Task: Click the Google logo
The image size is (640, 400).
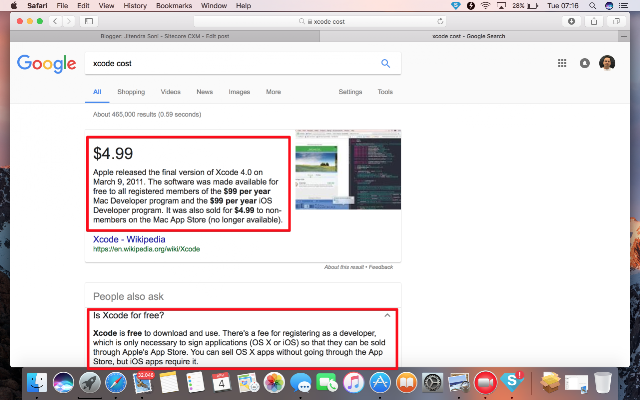Action: point(47,64)
